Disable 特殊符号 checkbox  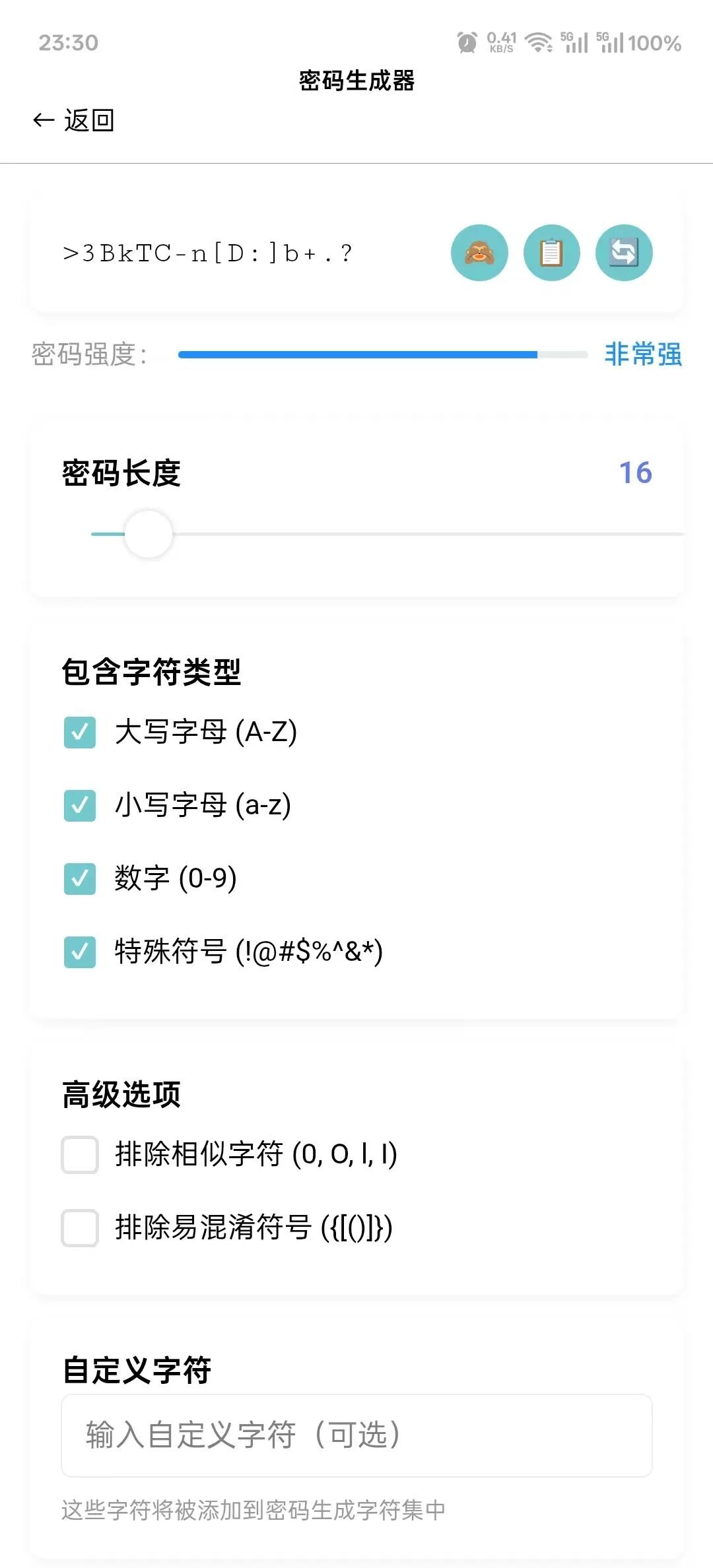coord(80,952)
